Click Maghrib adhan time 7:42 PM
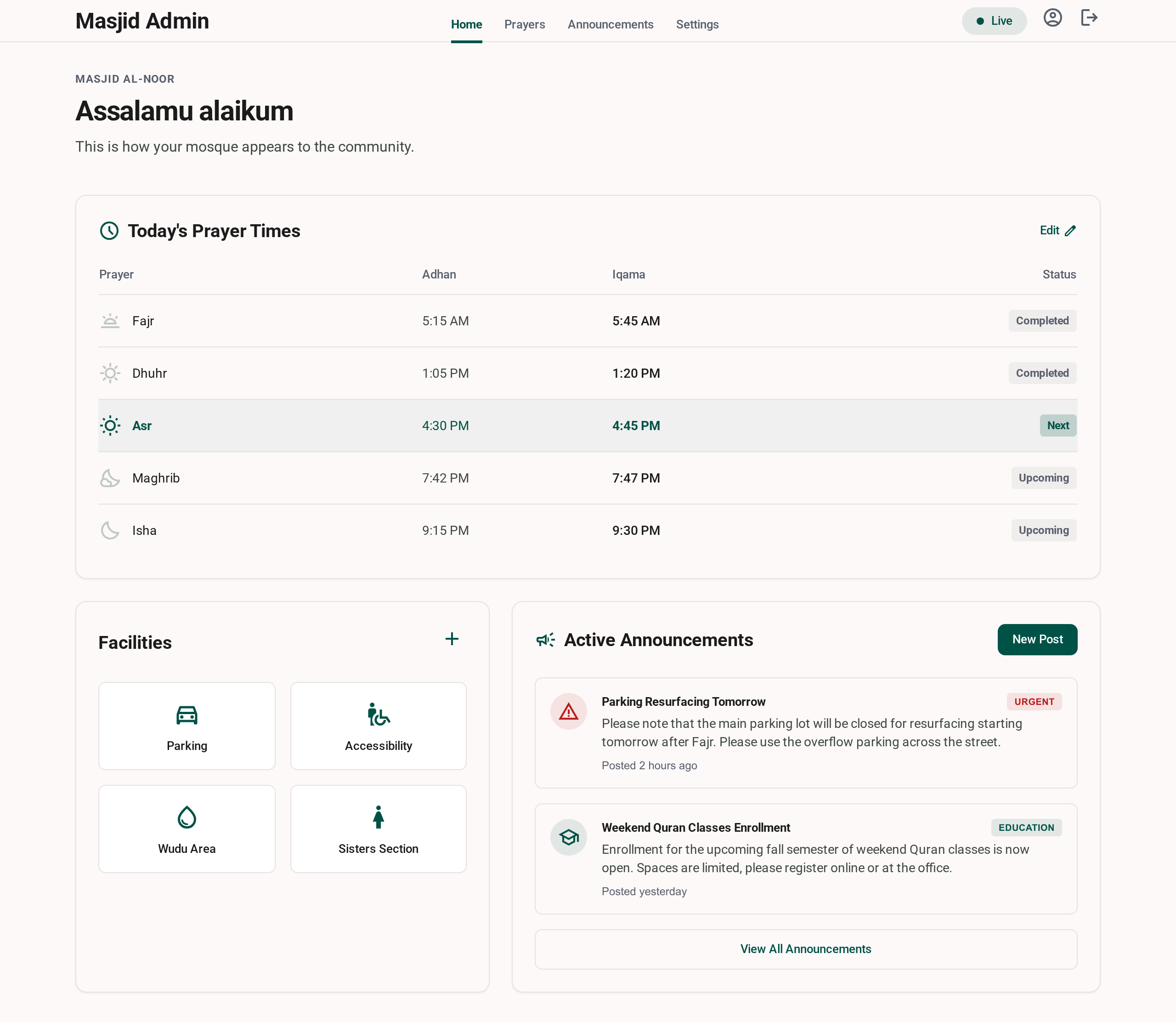 pos(445,478)
